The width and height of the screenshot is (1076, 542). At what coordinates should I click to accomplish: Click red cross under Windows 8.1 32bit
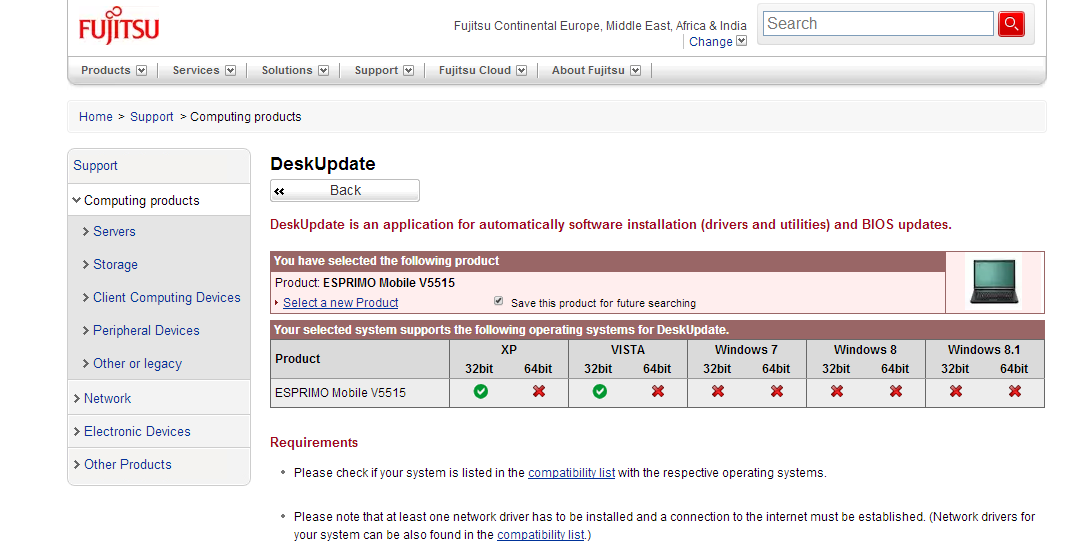955,391
